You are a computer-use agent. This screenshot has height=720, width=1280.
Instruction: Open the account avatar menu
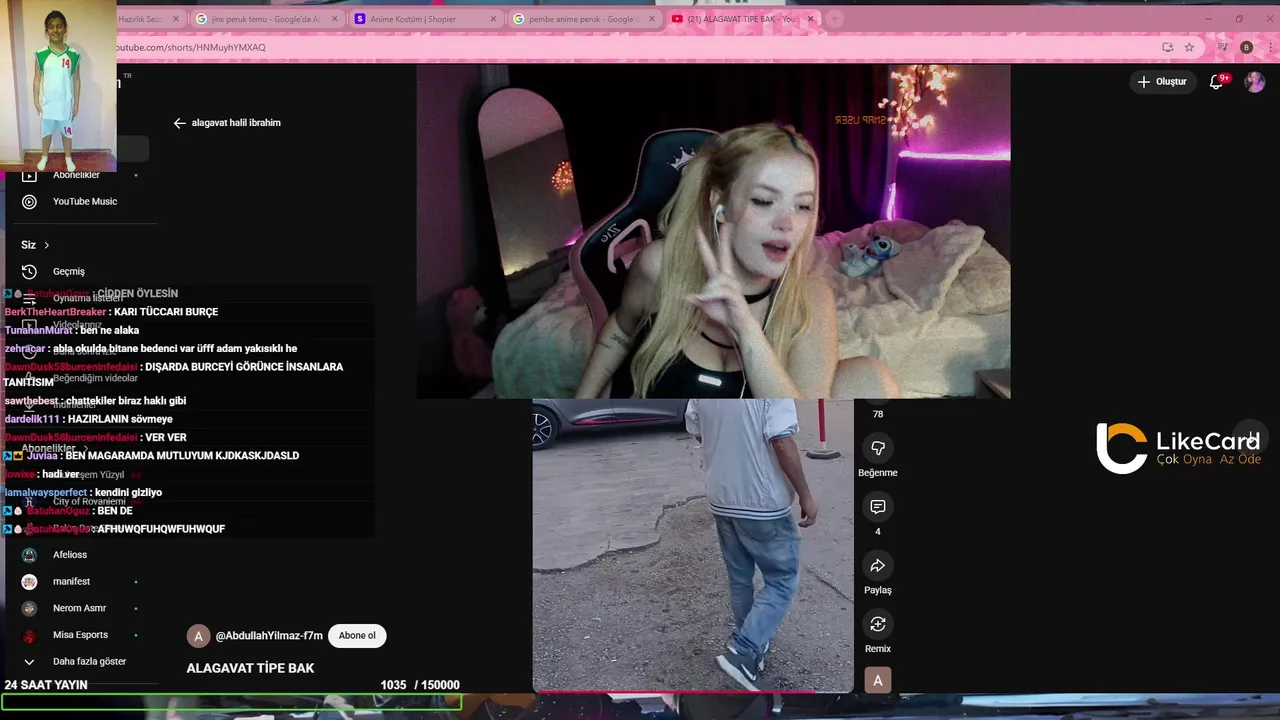tap(1254, 82)
